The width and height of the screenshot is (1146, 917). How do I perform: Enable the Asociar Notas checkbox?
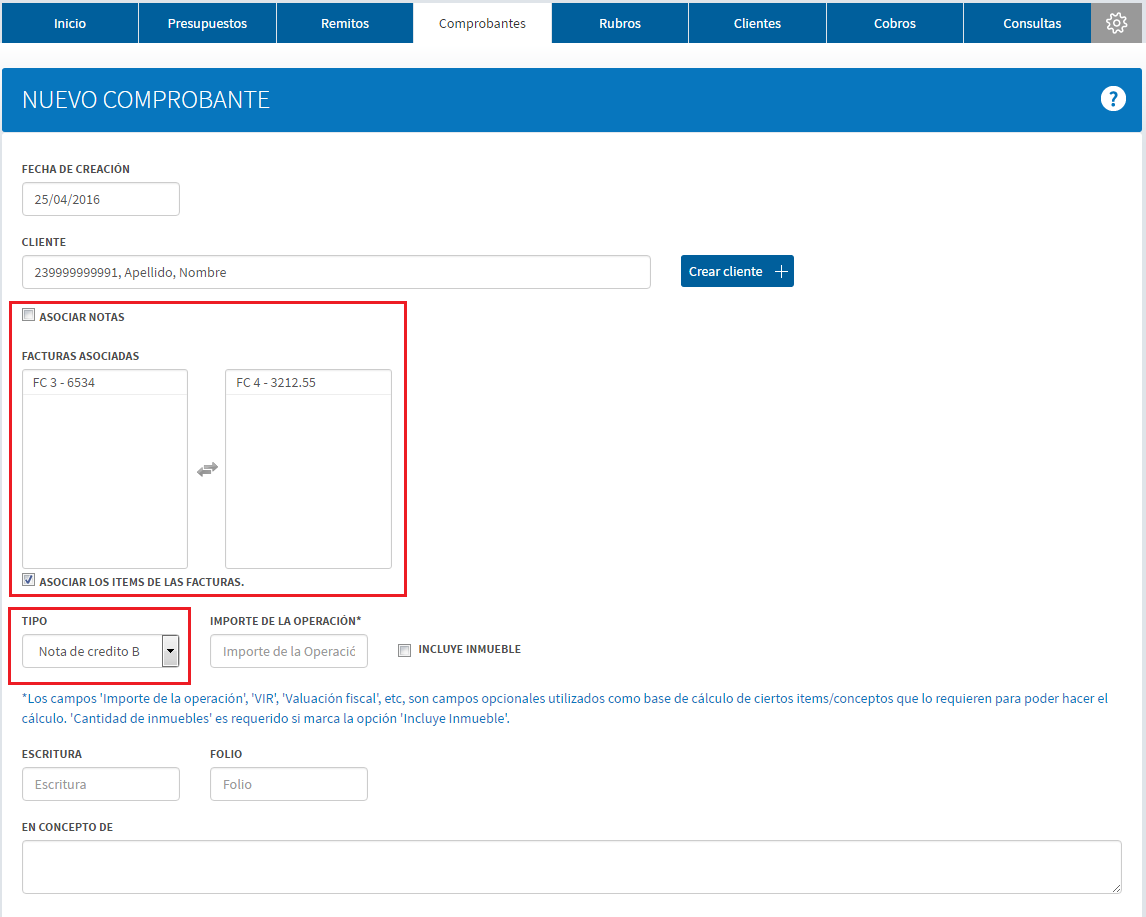(x=29, y=315)
